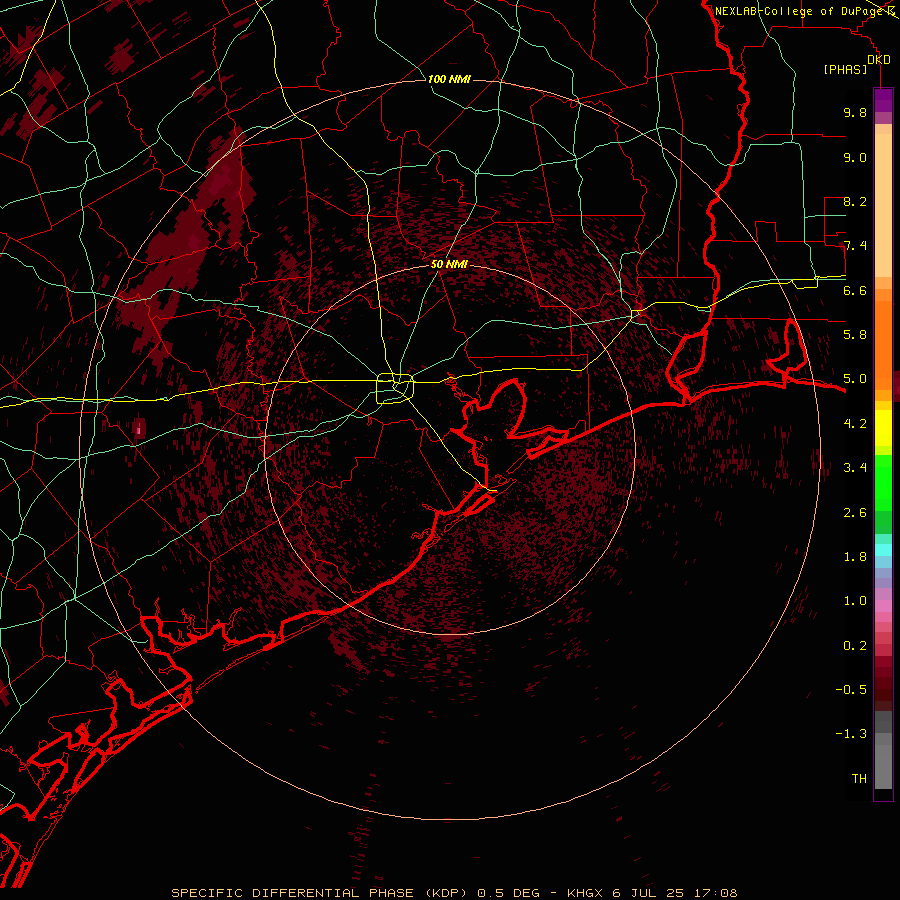Viewport: 900px width, 900px height.
Task: Click the 1.8 scale value
Action: tap(855, 557)
